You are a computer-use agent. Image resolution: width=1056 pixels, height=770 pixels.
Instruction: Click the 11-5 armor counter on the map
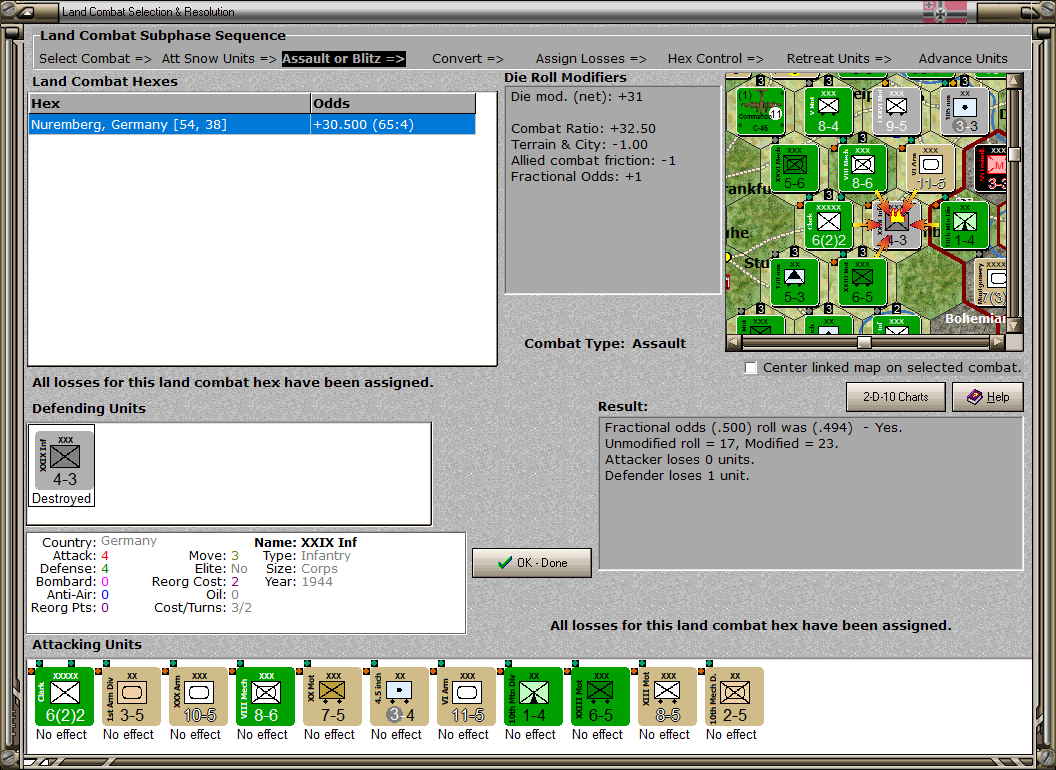931,168
